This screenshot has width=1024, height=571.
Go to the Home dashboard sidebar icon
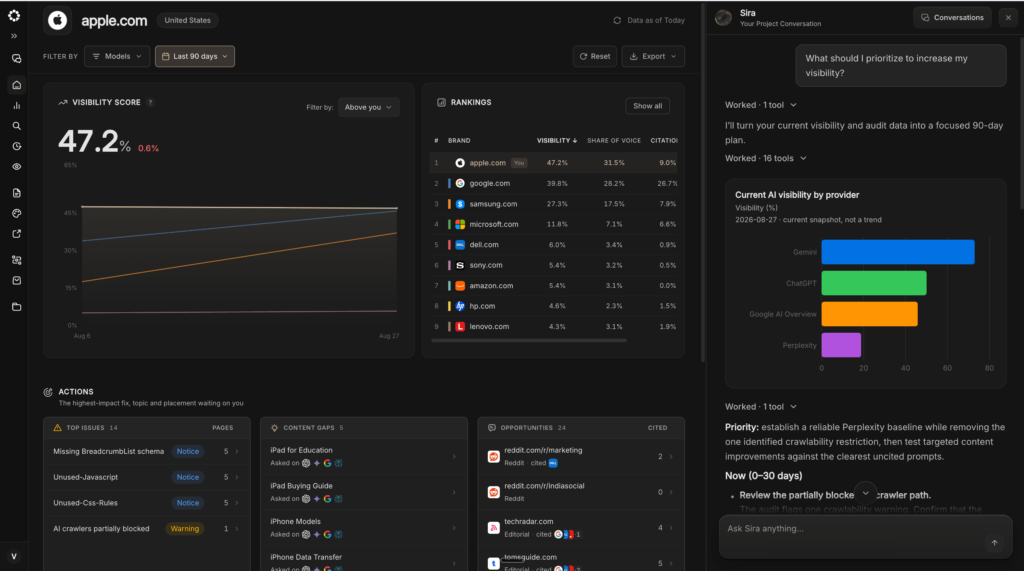16,85
